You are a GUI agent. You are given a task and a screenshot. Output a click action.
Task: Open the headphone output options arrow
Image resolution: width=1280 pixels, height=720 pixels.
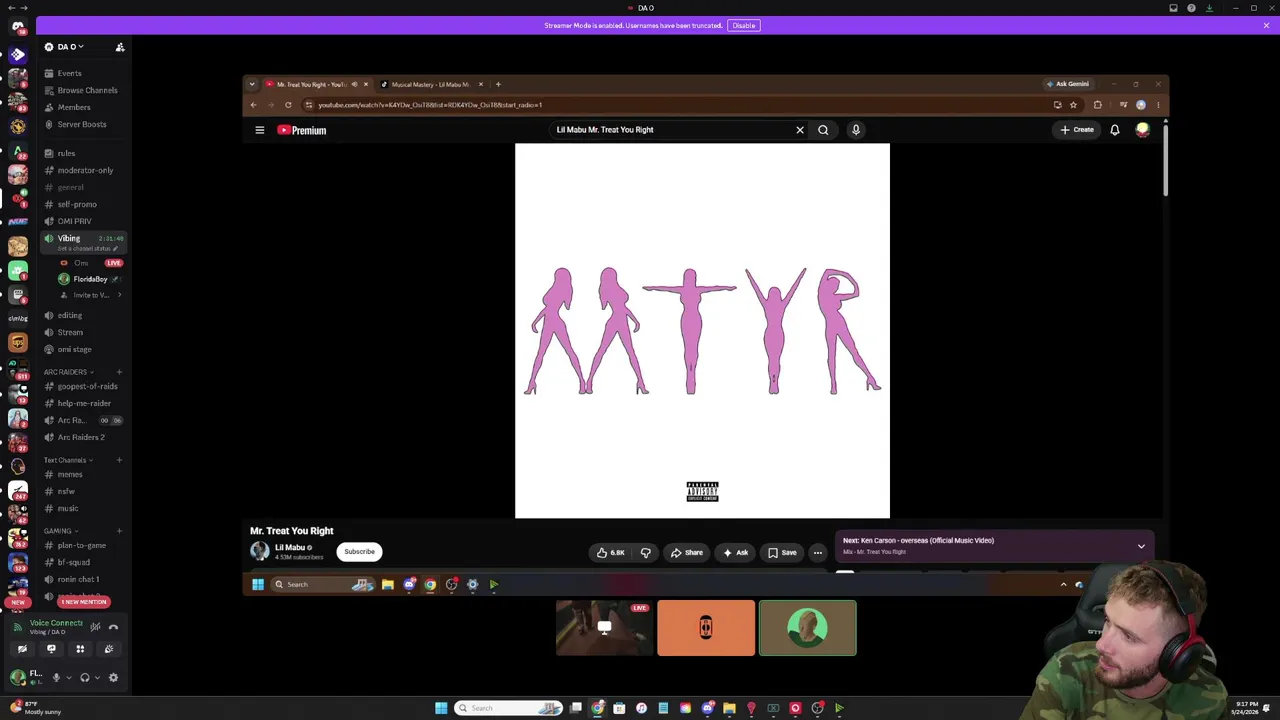click(x=97, y=678)
